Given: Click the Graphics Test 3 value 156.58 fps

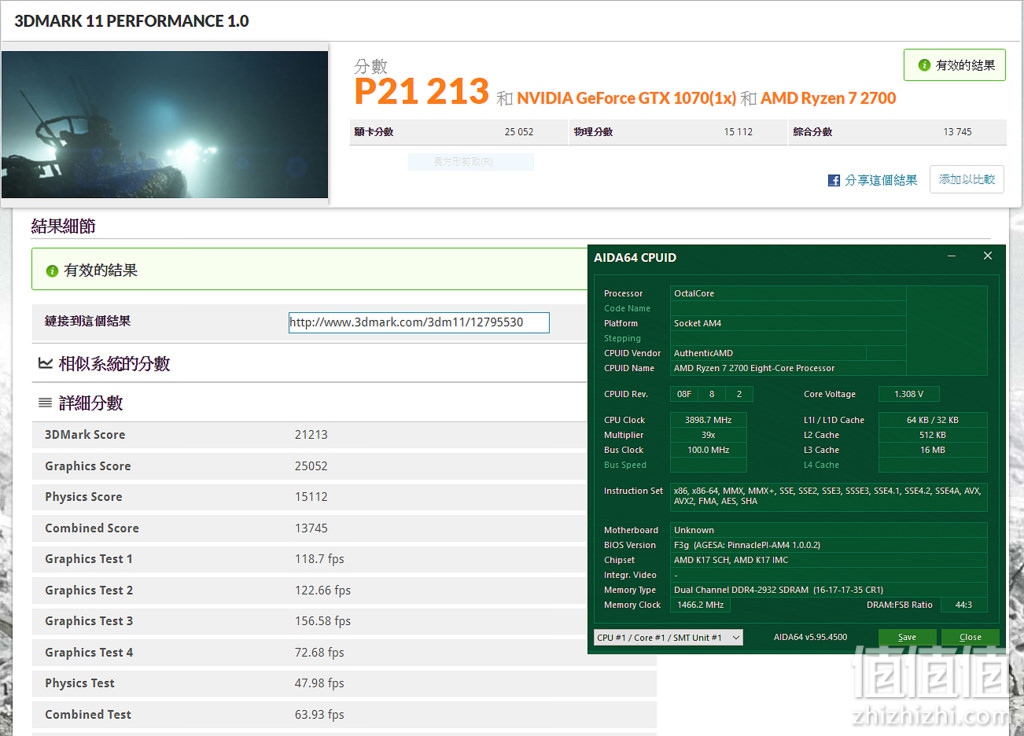Looking at the screenshot, I should pyautogui.click(x=323, y=621).
